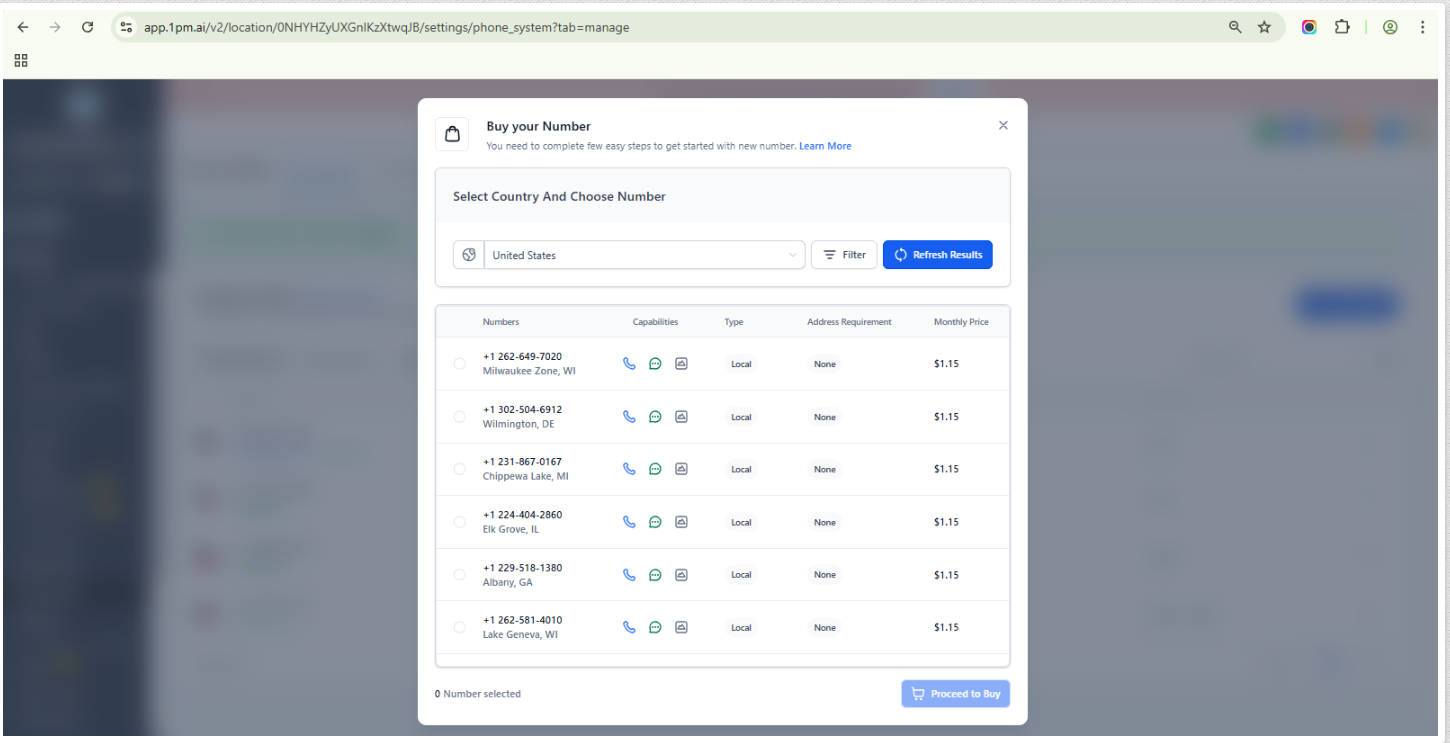
Task: Click MMS icon in Elk Grove row
Action: coord(681,522)
